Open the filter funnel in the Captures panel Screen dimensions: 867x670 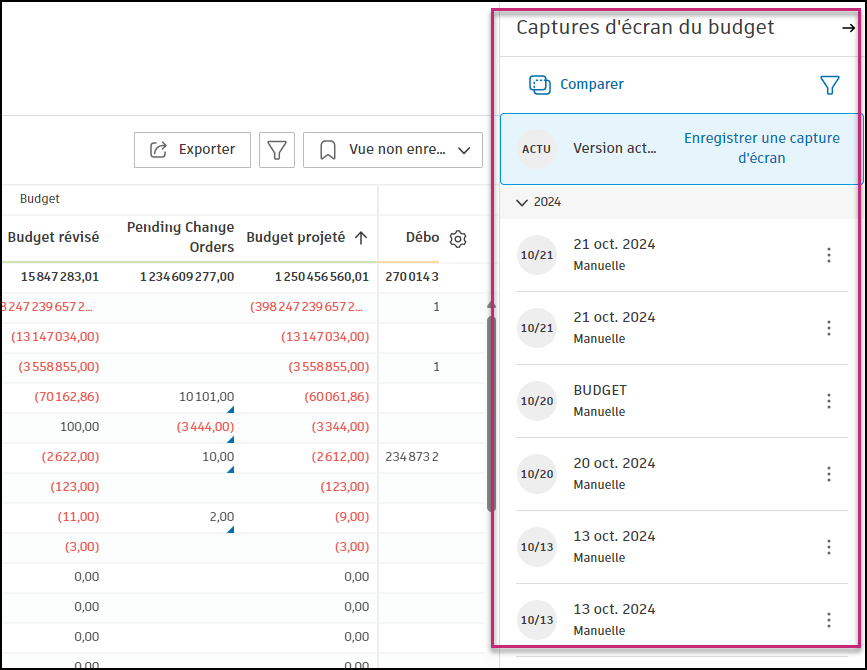point(831,85)
